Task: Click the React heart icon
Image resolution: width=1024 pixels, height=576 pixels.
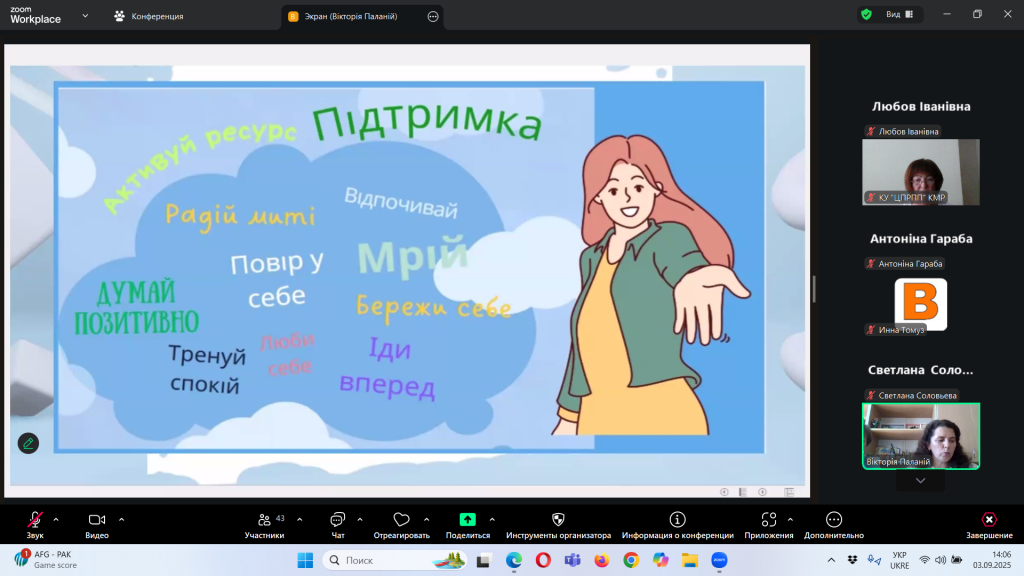Action: [x=401, y=520]
